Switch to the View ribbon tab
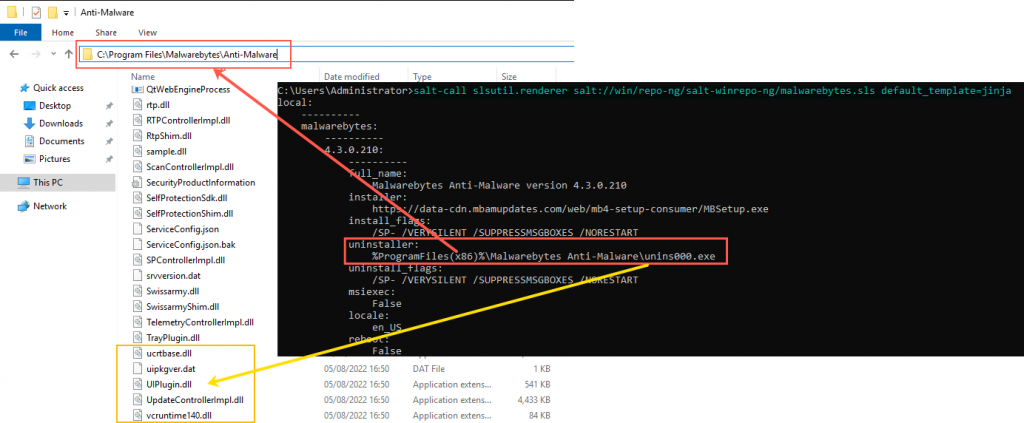 tap(148, 32)
